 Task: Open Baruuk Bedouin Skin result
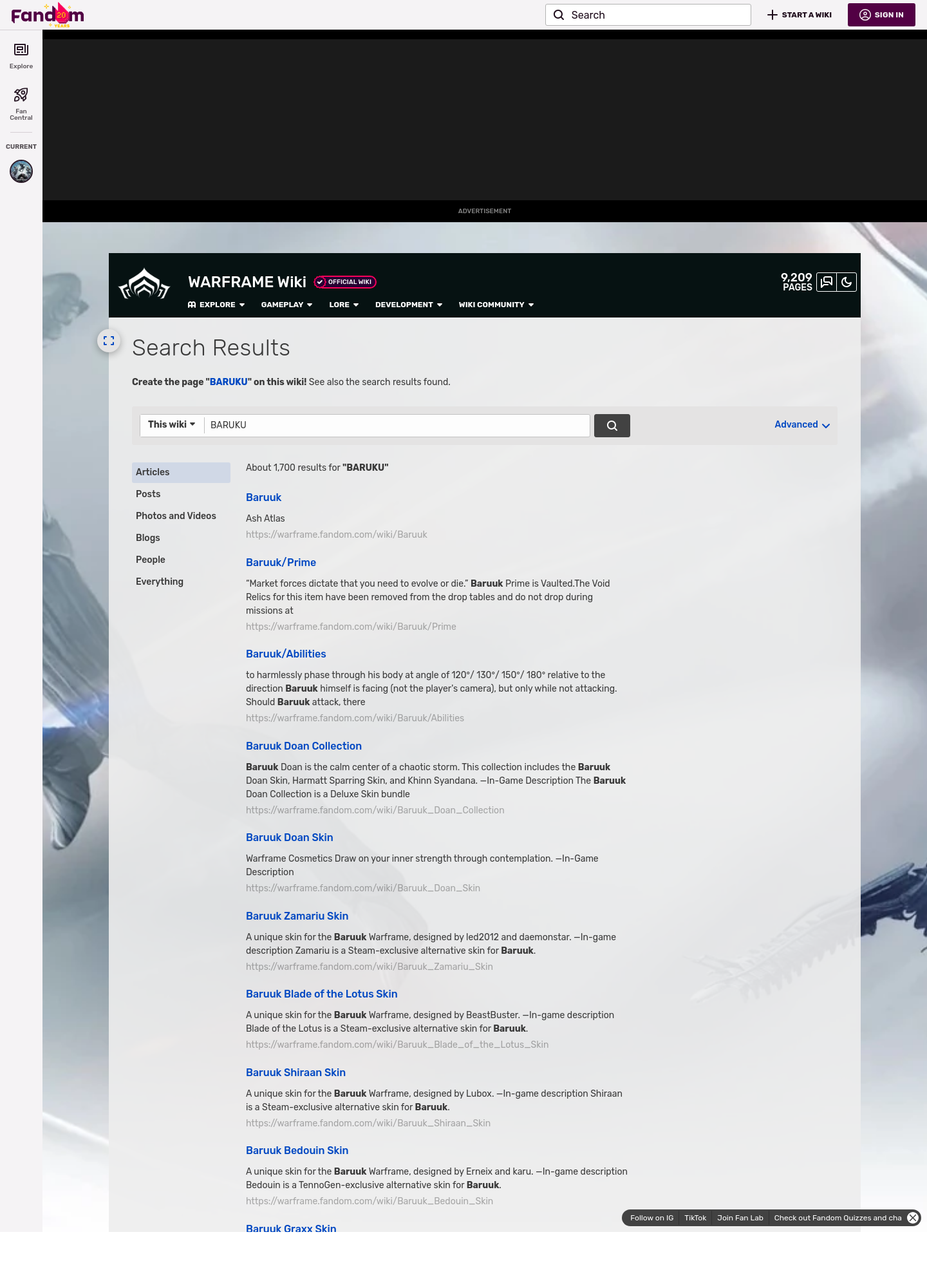click(x=297, y=1150)
